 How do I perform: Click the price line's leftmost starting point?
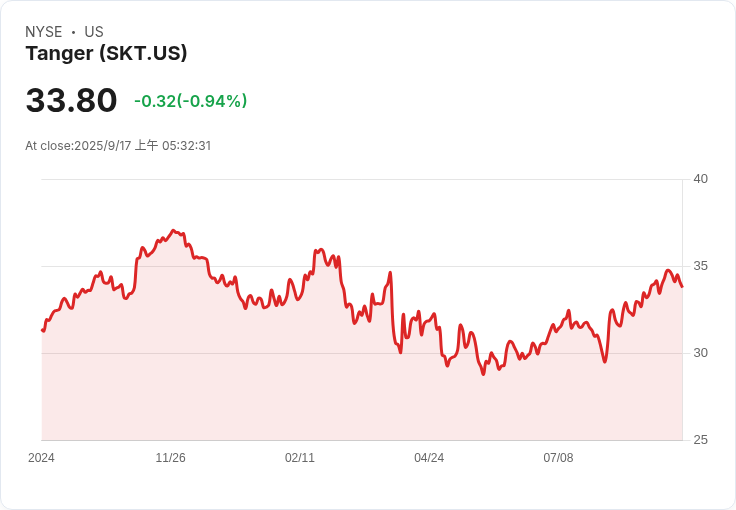(x=43, y=331)
